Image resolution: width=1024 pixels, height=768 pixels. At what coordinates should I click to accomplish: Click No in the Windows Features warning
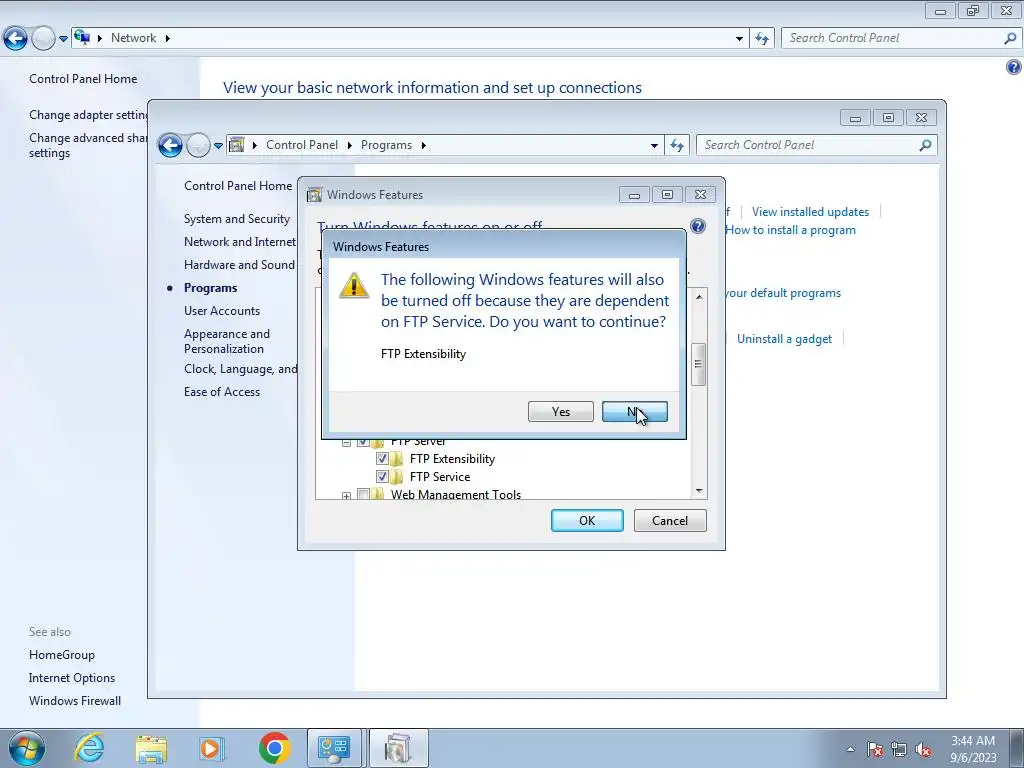tap(634, 411)
